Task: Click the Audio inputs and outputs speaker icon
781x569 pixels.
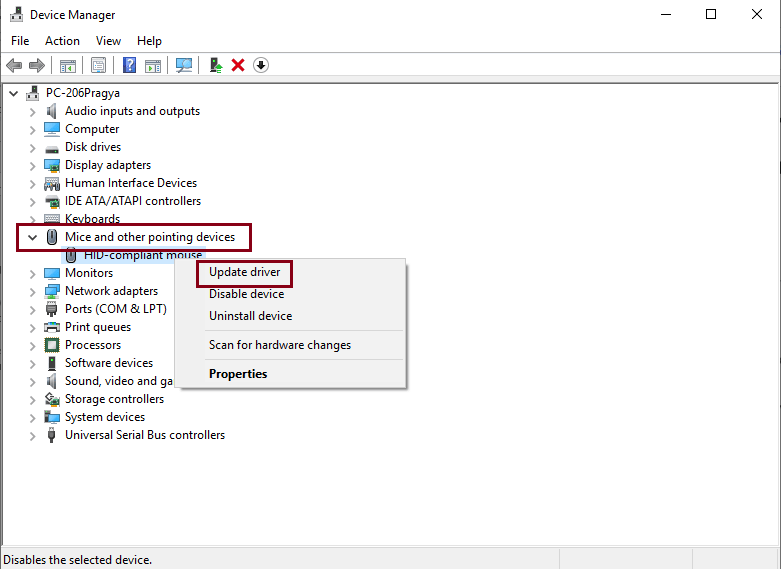Action: (51, 111)
